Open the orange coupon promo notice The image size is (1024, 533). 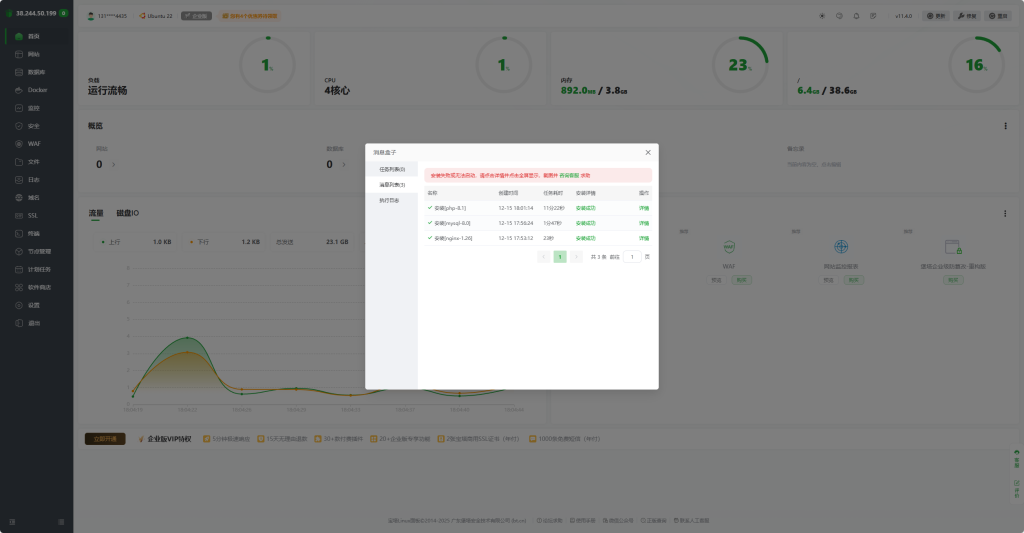(250, 16)
